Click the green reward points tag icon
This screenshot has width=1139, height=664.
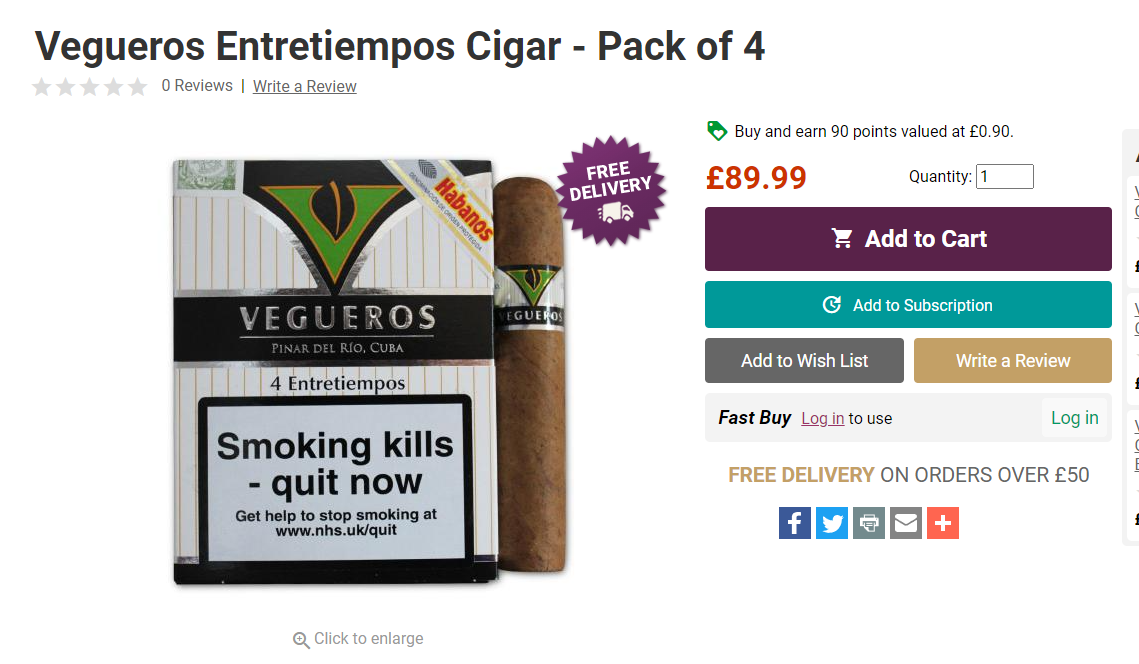coord(717,131)
